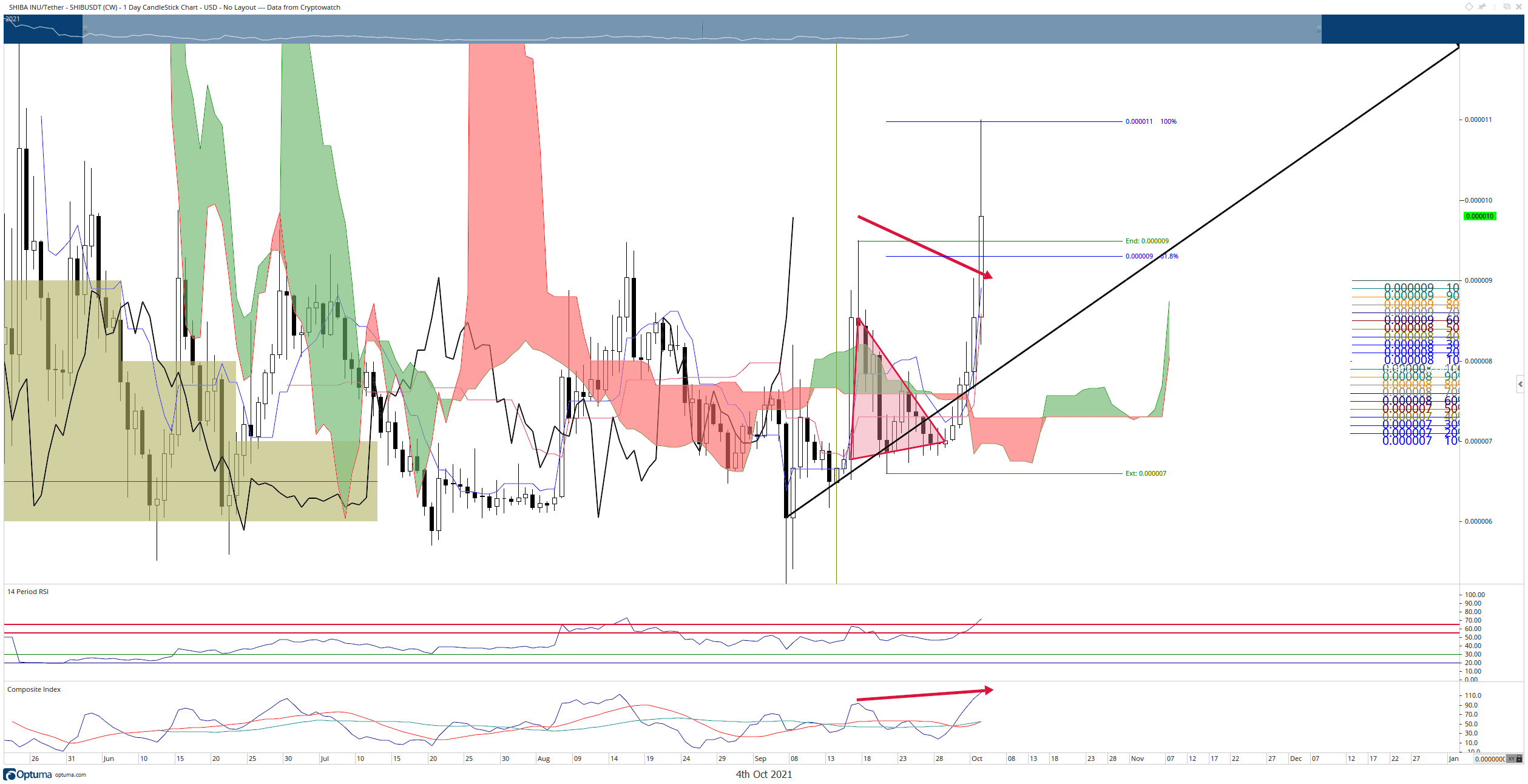Toggle the scale padlock icon
This screenshot has width=1528, height=784.
click(1520, 759)
